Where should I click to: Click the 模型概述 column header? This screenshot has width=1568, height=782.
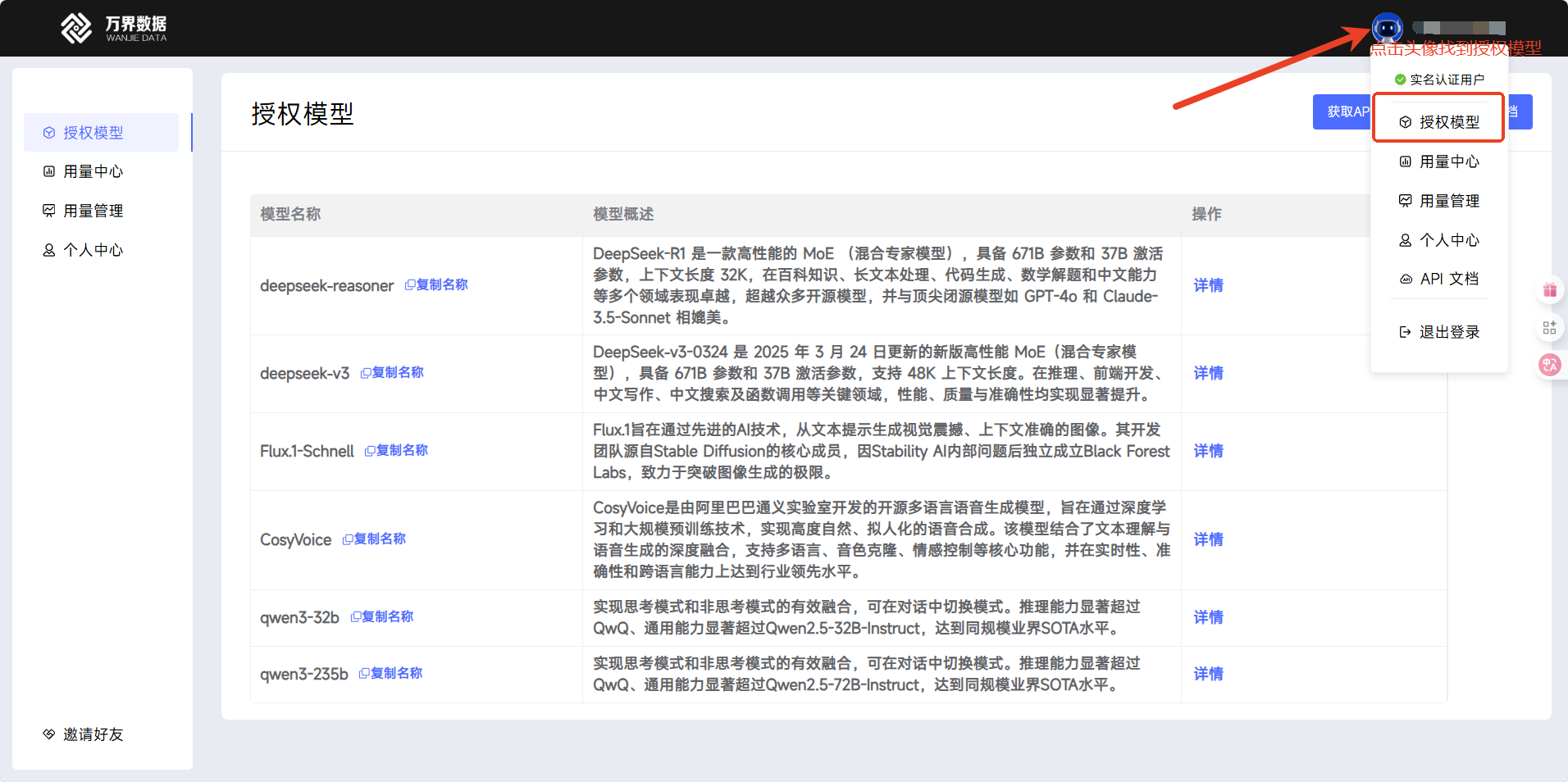(x=623, y=214)
